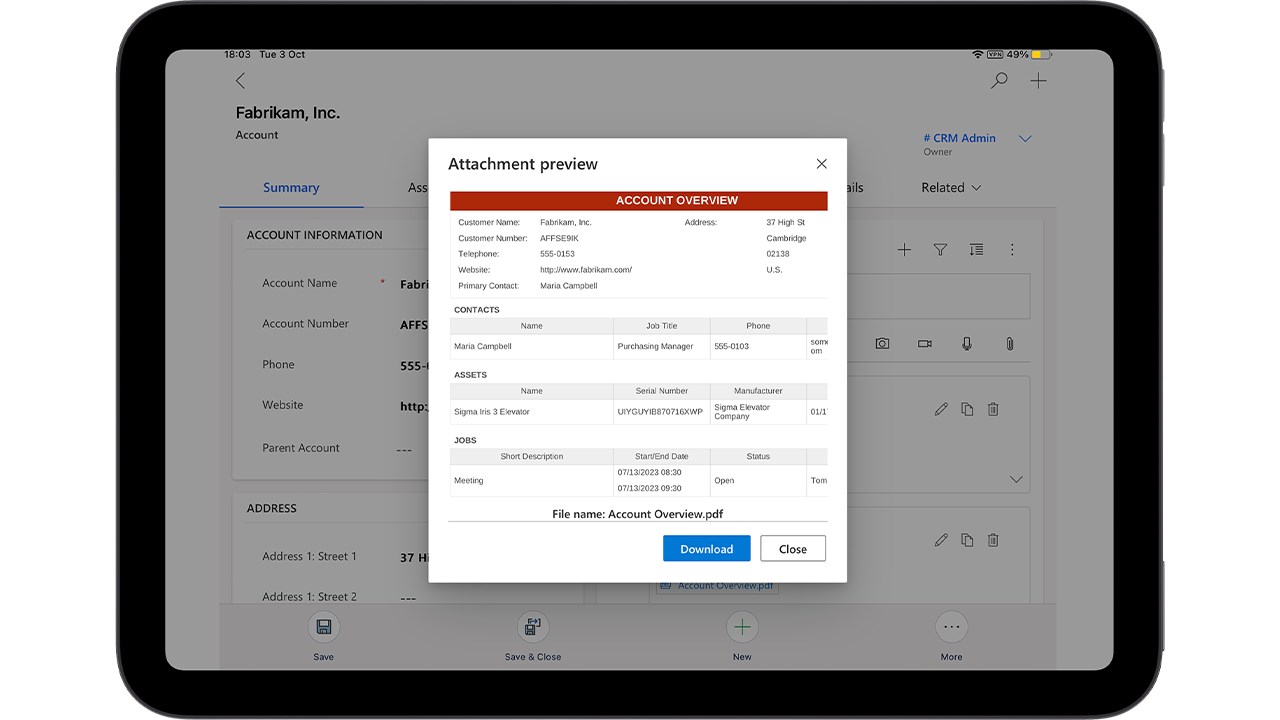Click serial number UIYGUYIB870716XWP
This screenshot has height=720, width=1280.
click(x=660, y=412)
